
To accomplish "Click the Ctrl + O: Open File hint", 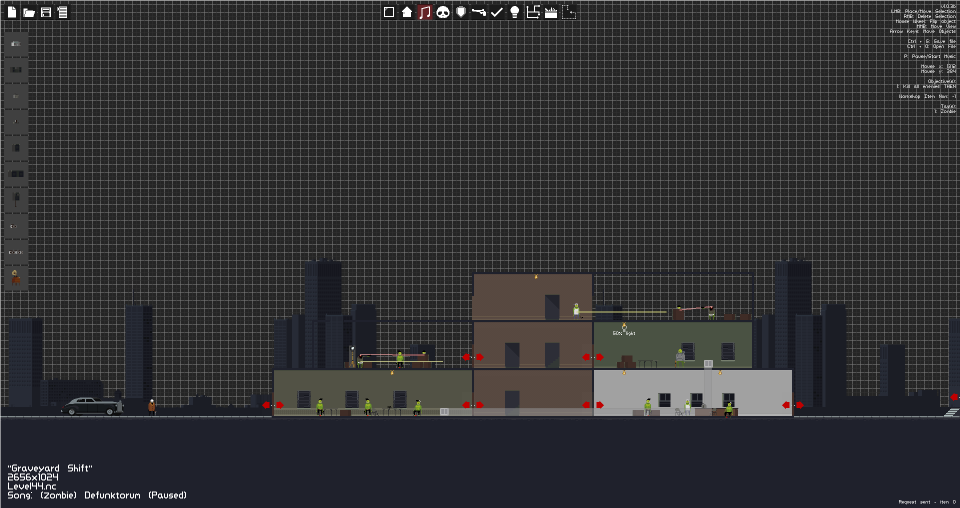I will tap(931, 46).
